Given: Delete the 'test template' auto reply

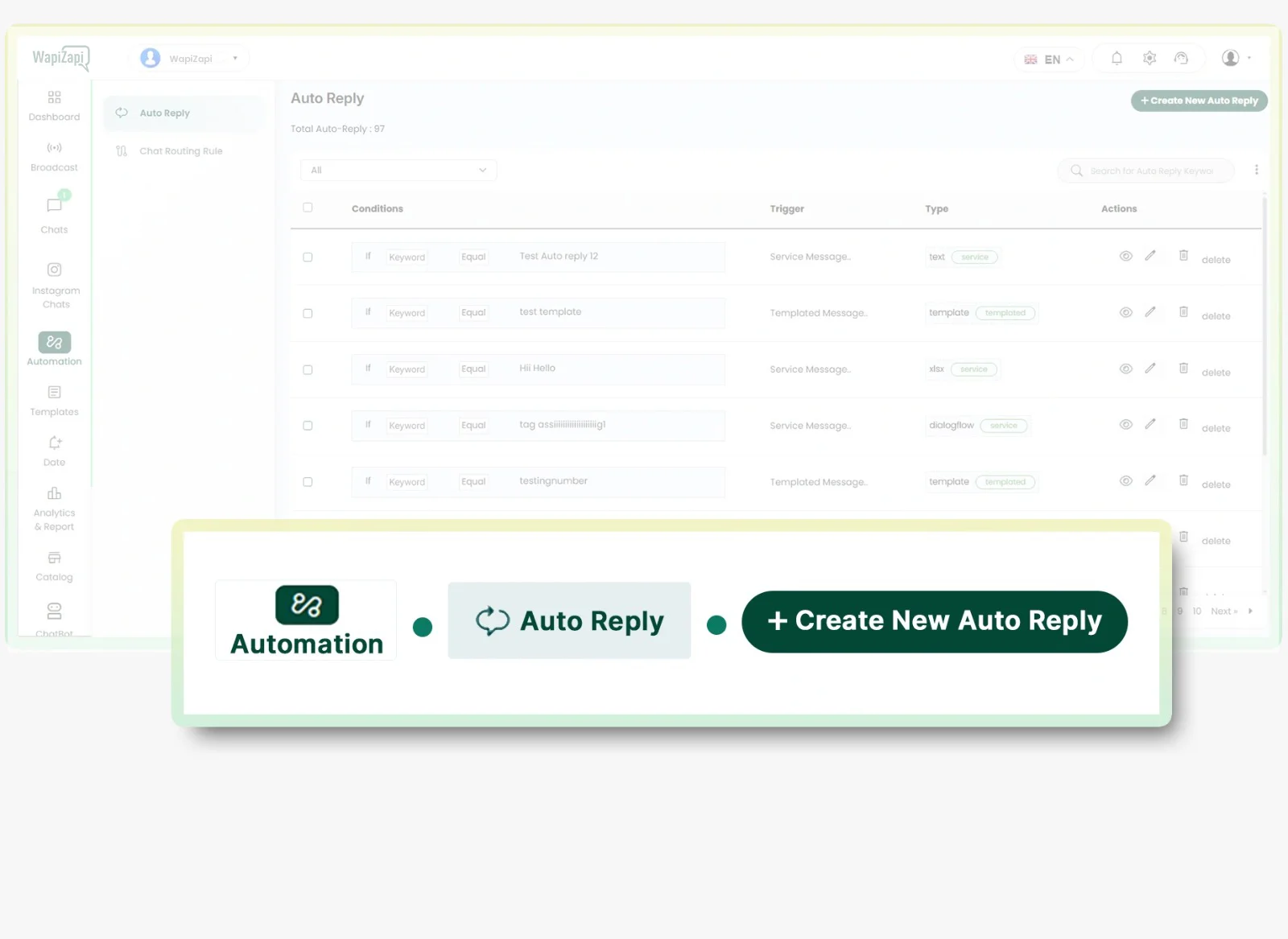Looking at the screenshot, I should [x=1183, y=312].
